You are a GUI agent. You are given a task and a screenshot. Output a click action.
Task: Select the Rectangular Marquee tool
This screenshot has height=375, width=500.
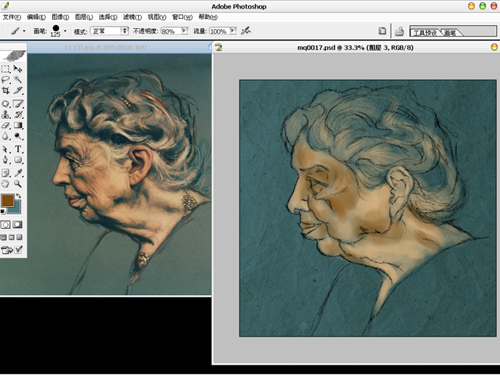(6, 69)
